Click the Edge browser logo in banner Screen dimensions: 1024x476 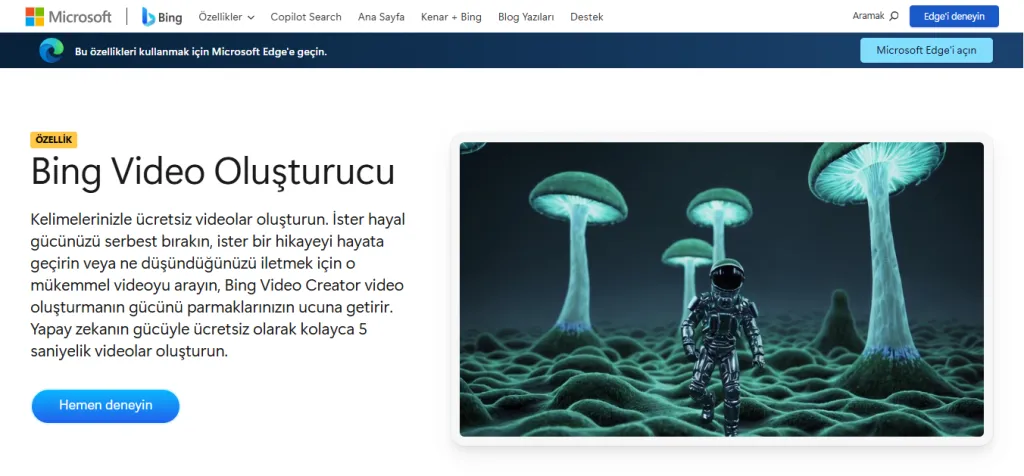coord(51,51)
